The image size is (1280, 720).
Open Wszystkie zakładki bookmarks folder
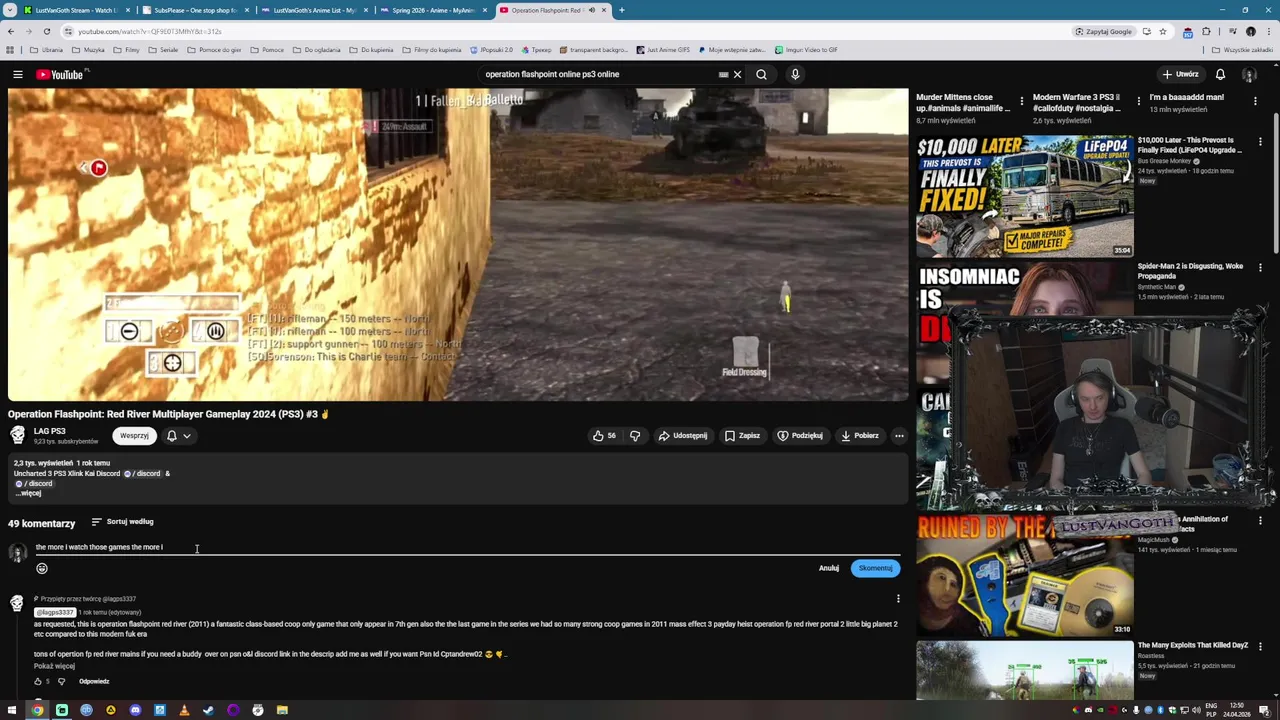pos(1243,50)
